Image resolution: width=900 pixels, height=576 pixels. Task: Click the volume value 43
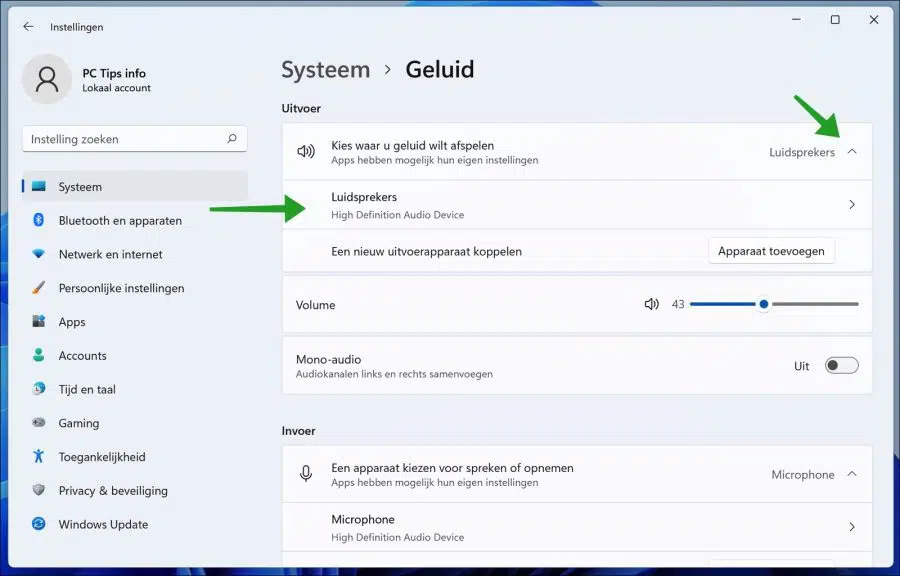click(x=678, y=304)
